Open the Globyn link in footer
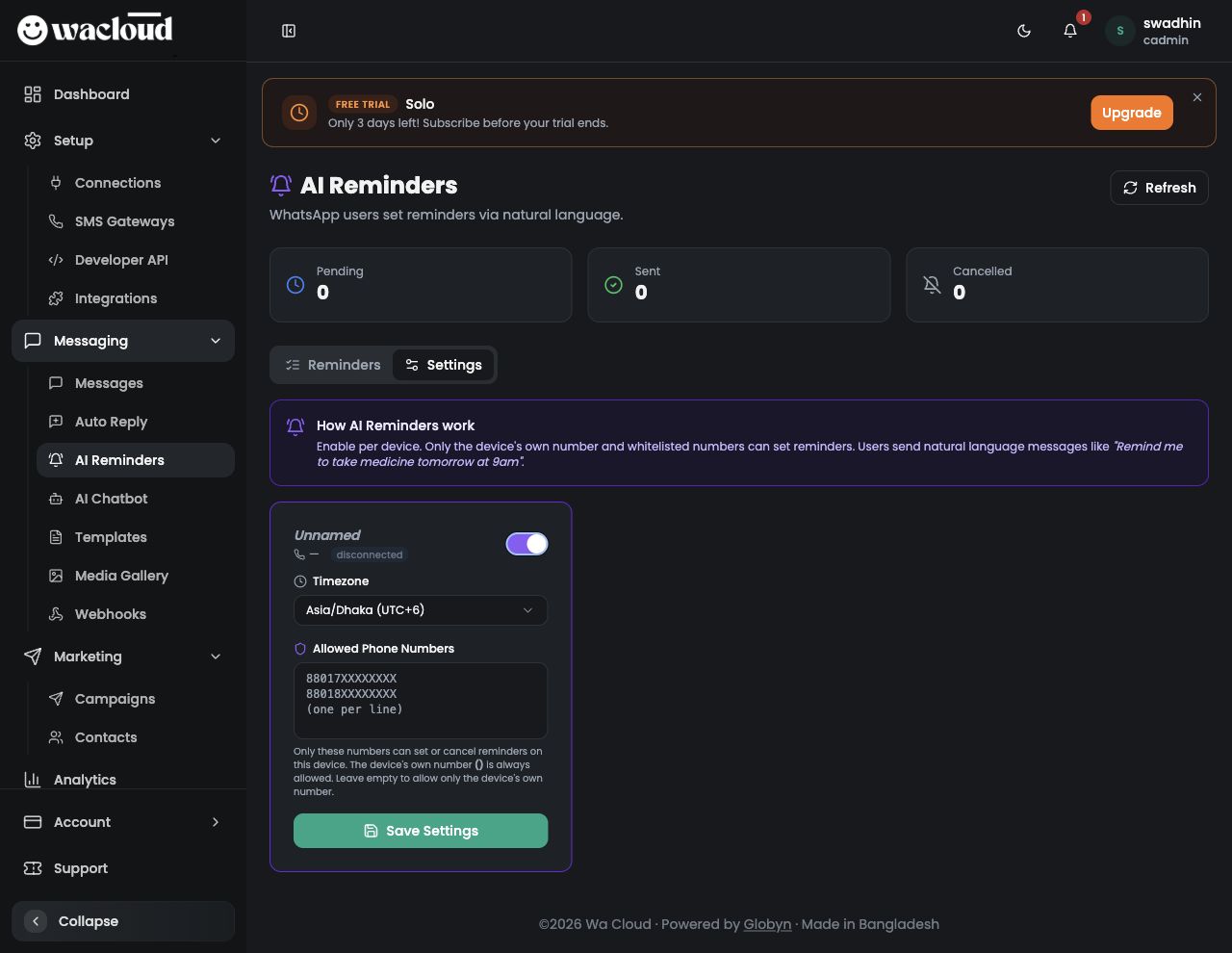This screenshot has width=1232, height=953. point(767,924)
